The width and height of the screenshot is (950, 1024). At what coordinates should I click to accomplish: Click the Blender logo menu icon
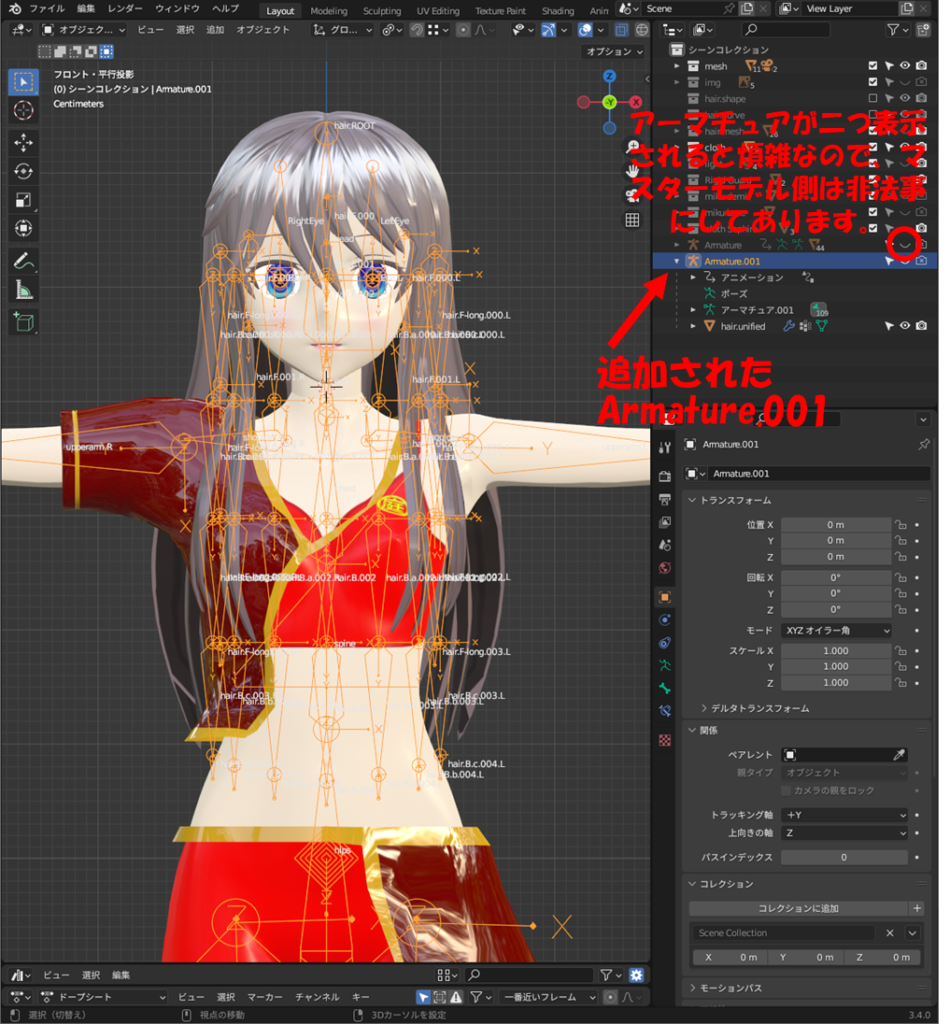(x=15, y=9)
